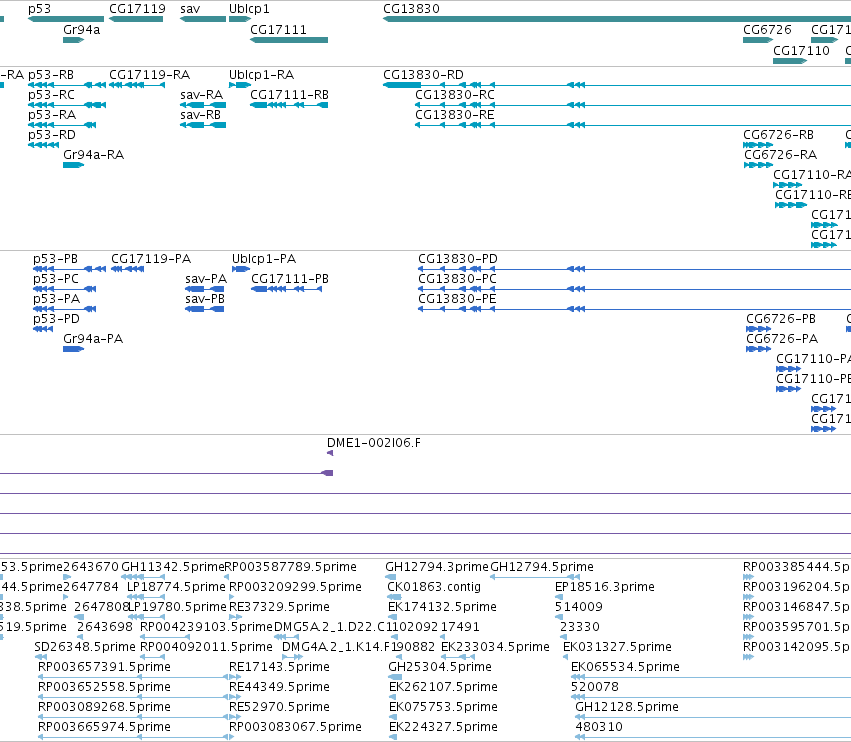The height and width of the screenshot is (742, 851).
Task: Select transcript p53-RD
Action: (52, 135)
